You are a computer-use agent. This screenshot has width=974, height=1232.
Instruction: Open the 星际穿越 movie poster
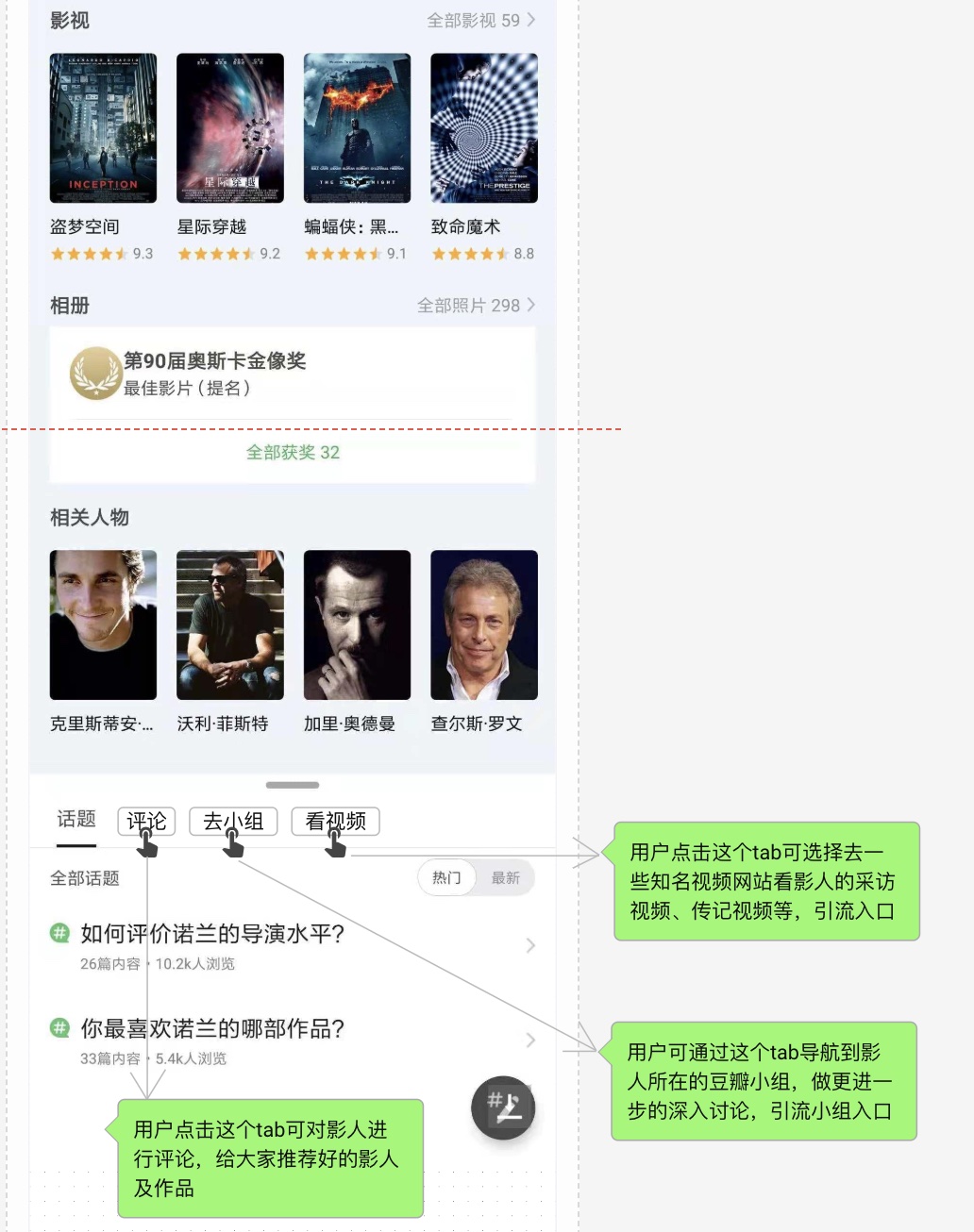tap(230, 128)
